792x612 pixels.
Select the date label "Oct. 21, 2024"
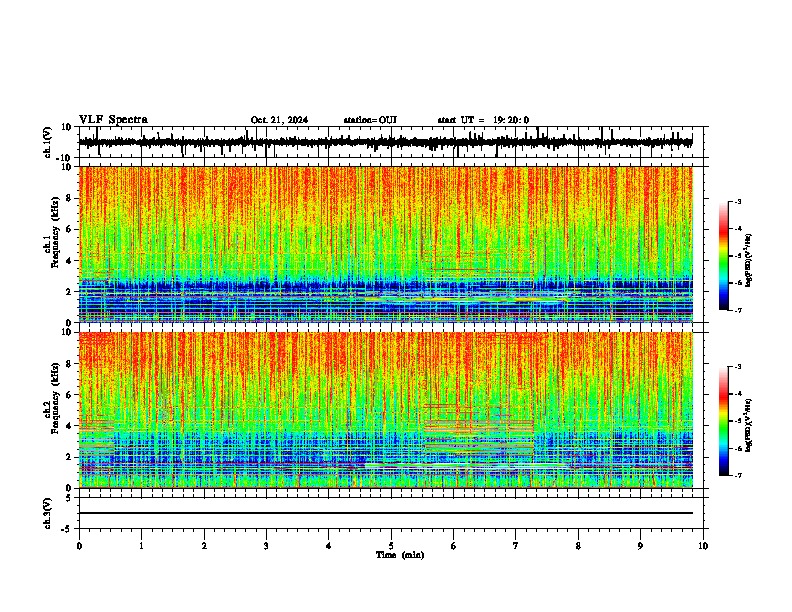coord(279,120)
